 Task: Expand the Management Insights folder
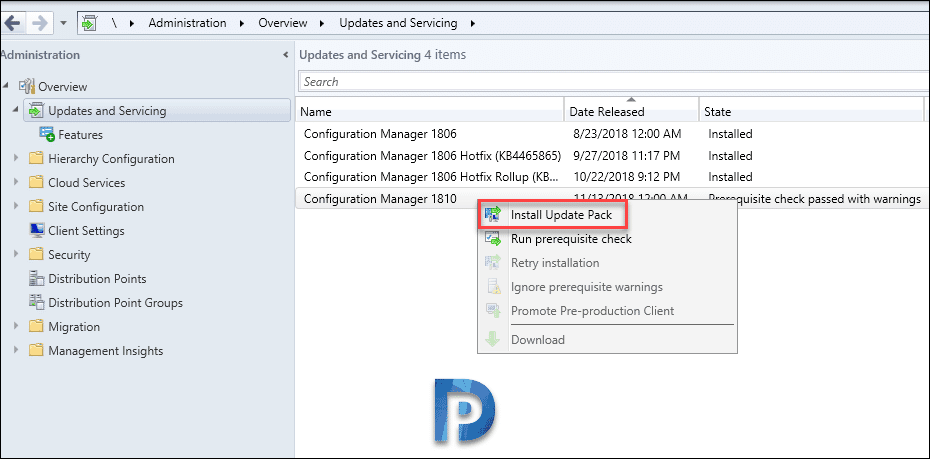point(16,350)
